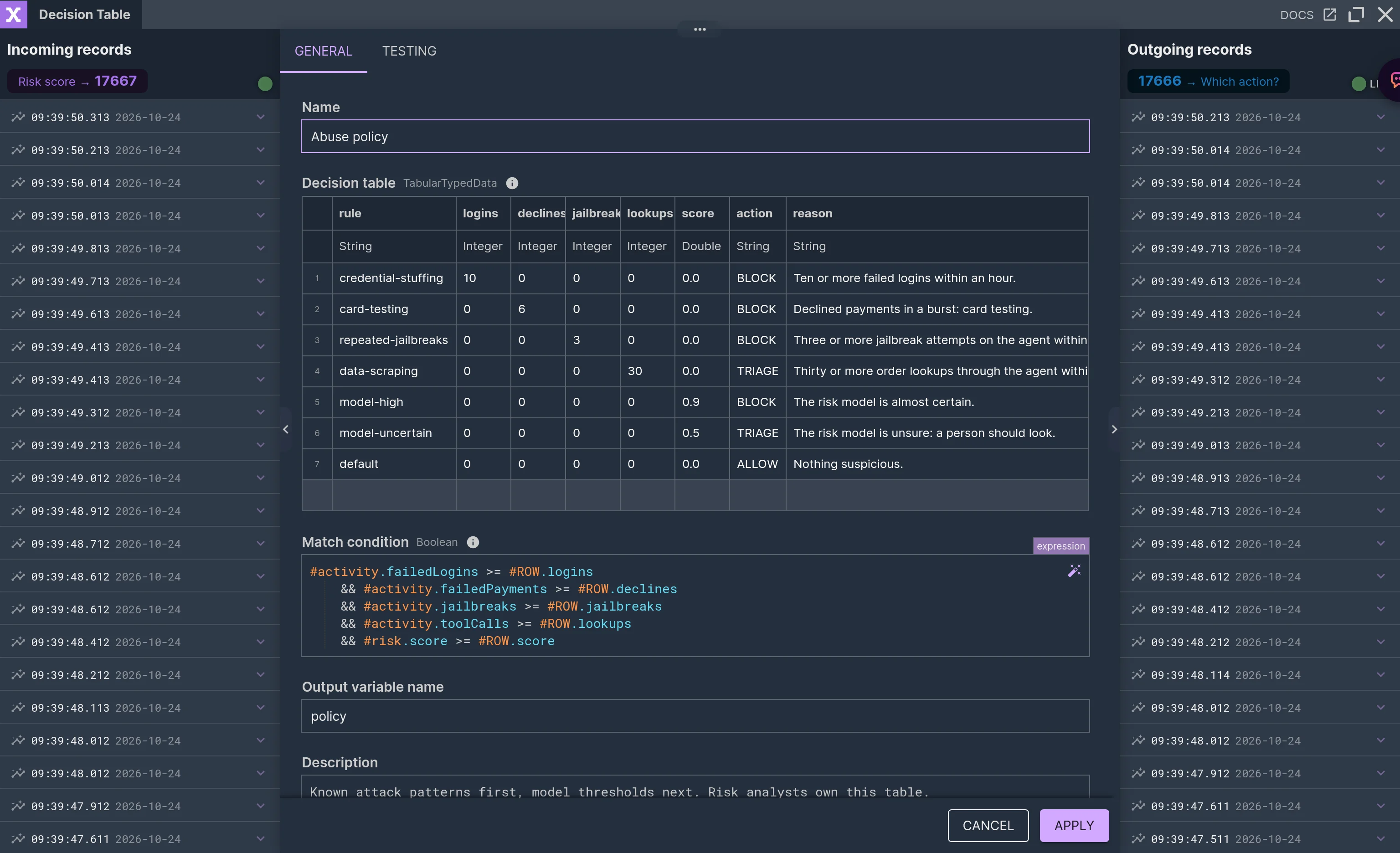Open the DOCS external link icon

click(1329, 15)
